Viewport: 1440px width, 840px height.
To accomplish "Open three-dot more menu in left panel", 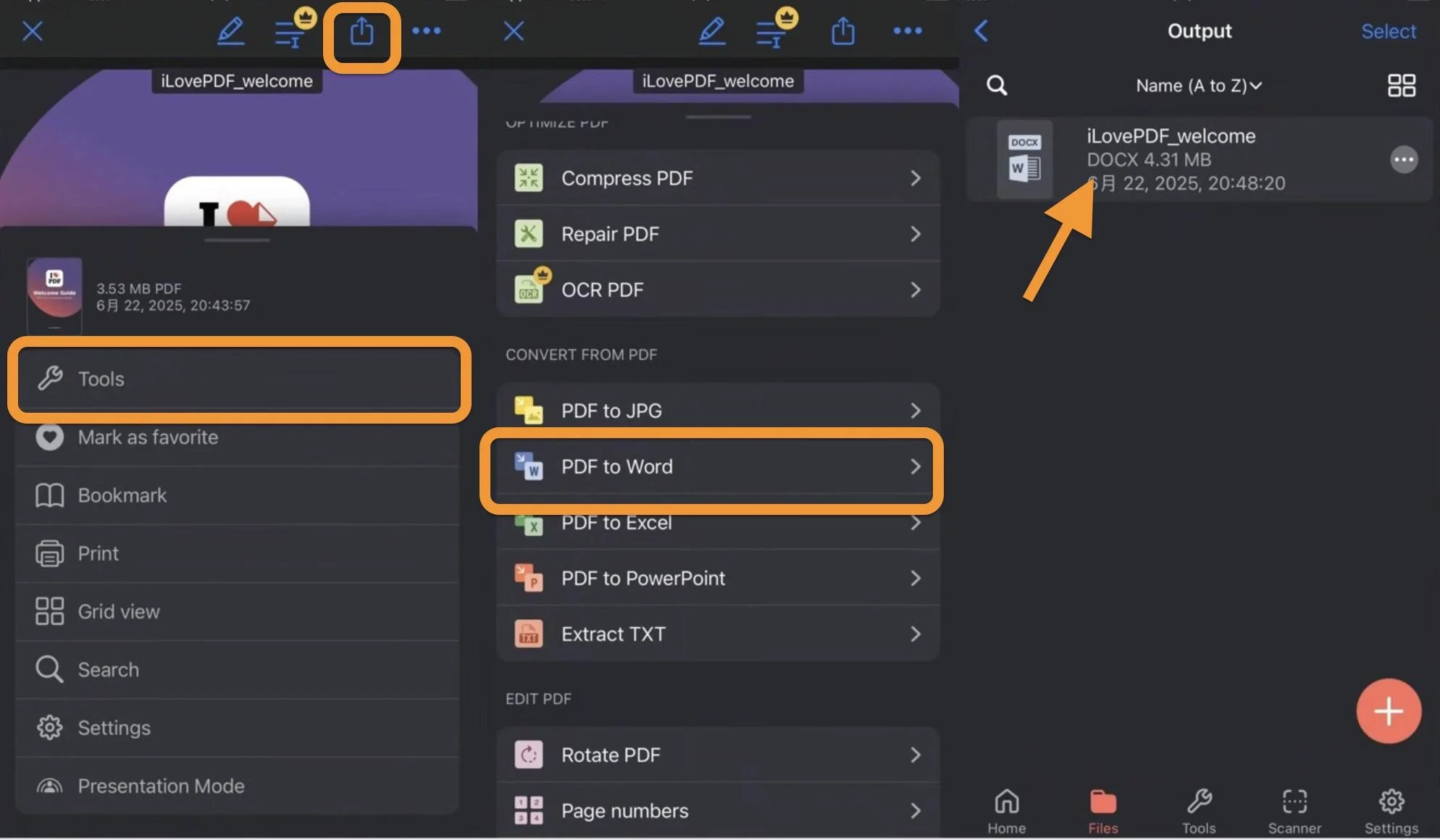I will 426,30.
